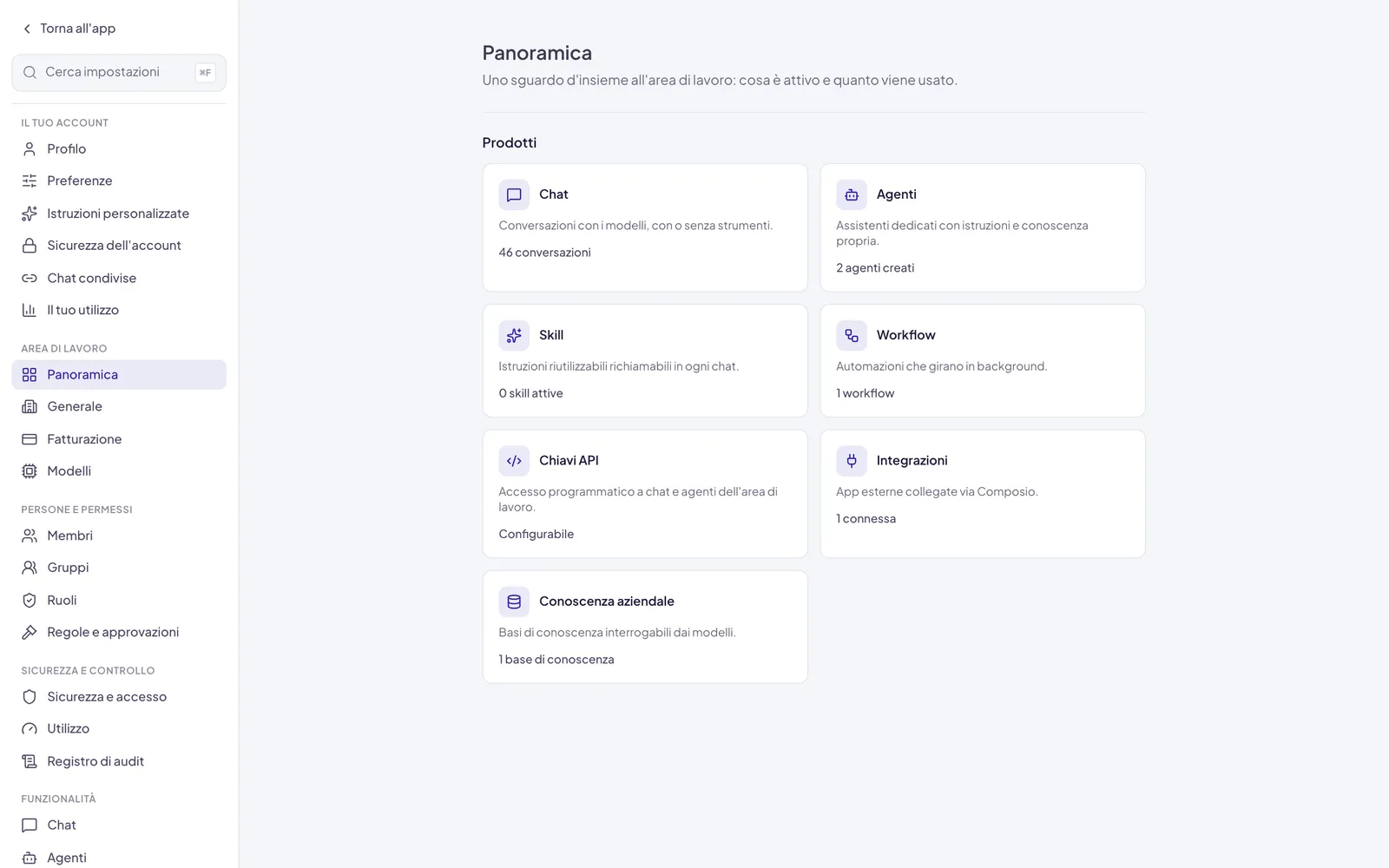1389x868 pixels.
Task: Open the Panoramica menu item
Action: tap(119, 375)
